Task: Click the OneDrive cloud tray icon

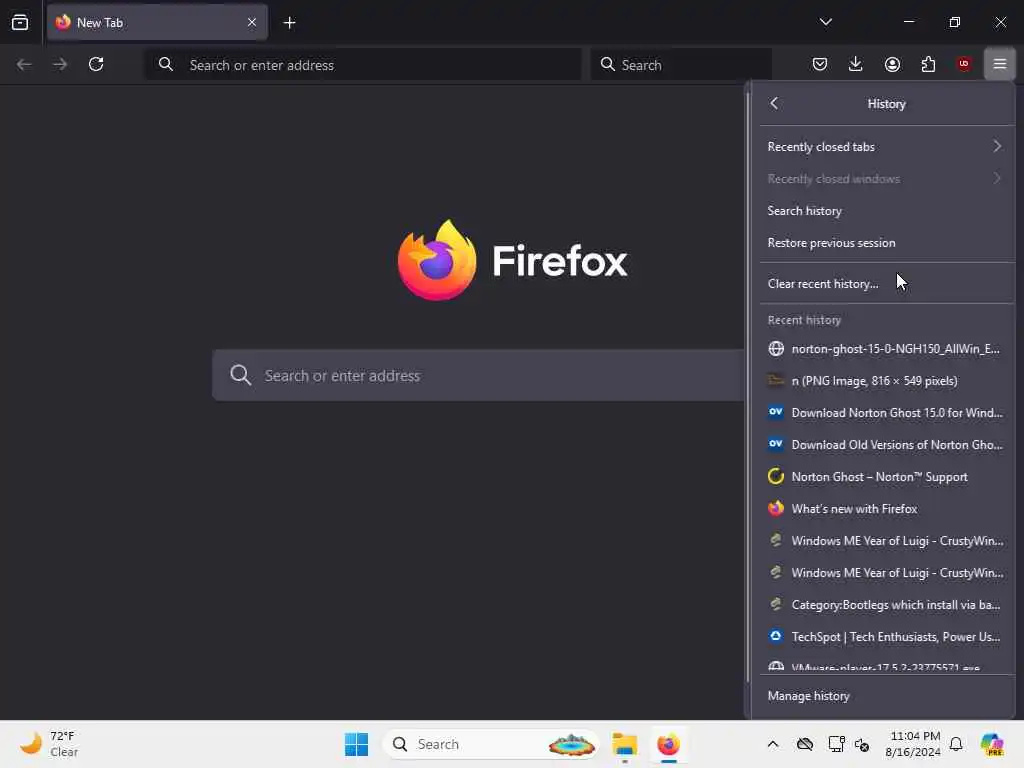Action: [805, 744]
